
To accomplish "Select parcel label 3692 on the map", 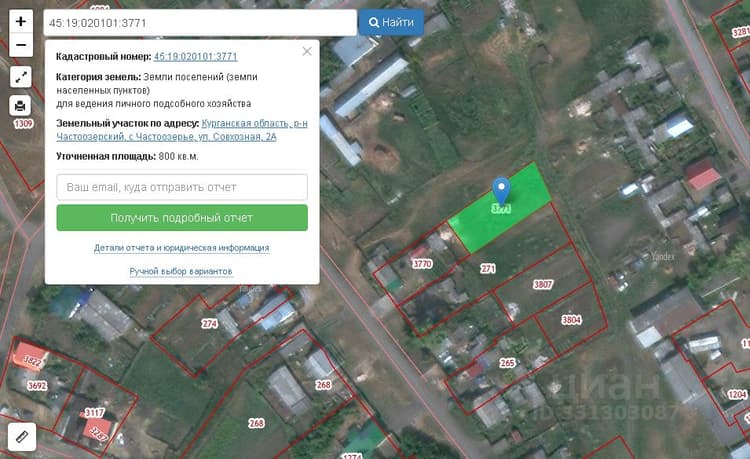I will pyautogui.click(x=37, y=385).
